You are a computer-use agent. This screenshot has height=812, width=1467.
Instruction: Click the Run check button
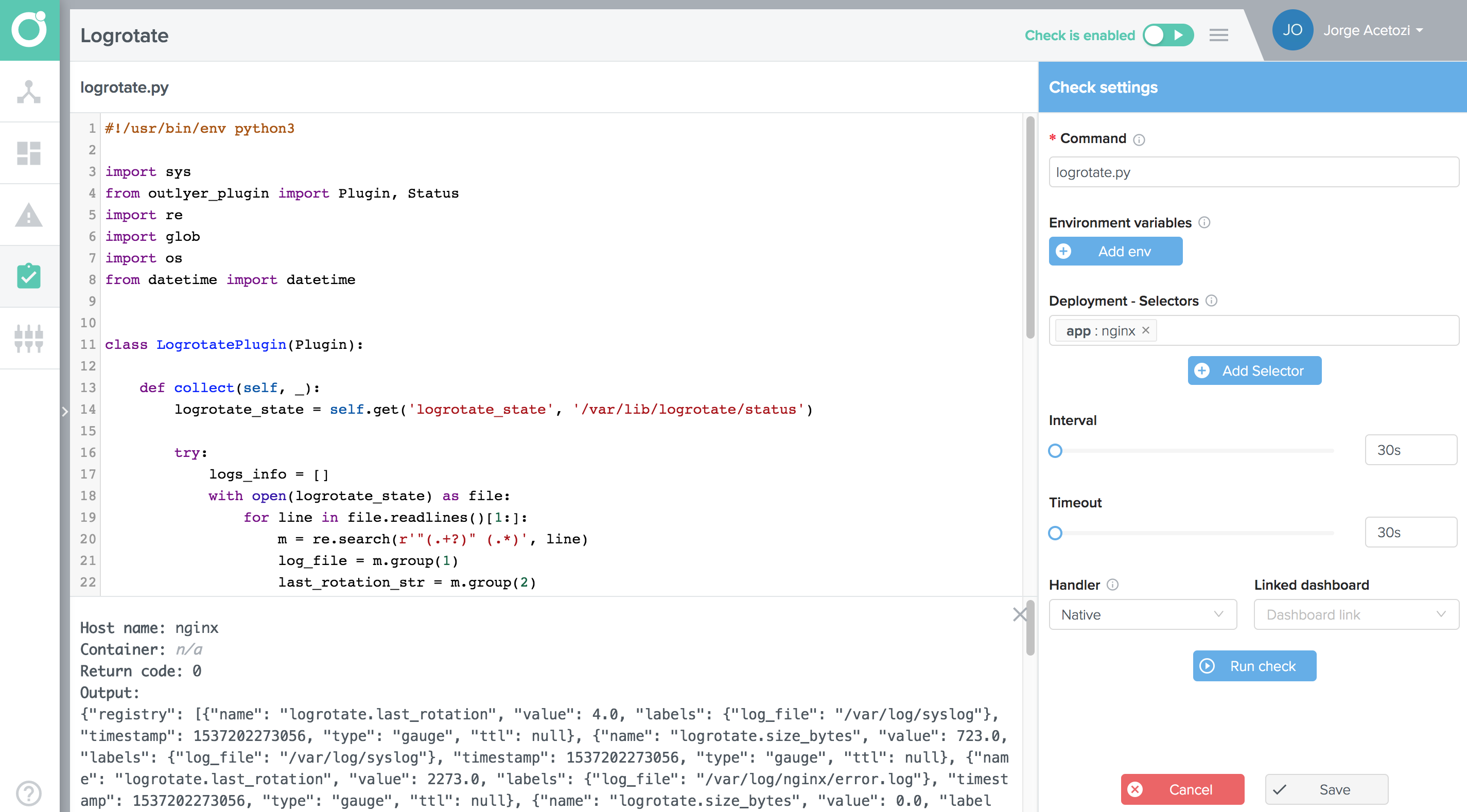[x=1253, y=665]
